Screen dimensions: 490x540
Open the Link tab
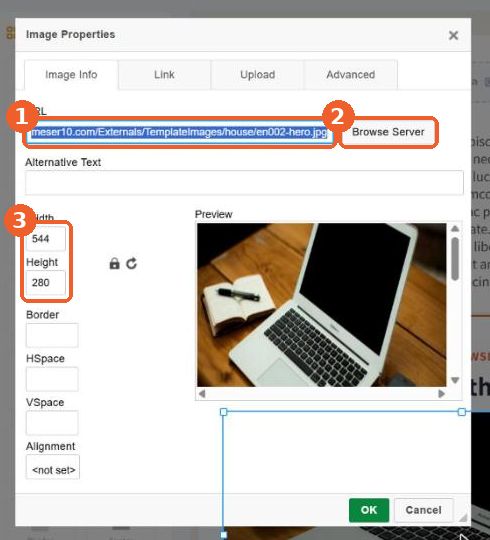(164, 75)
